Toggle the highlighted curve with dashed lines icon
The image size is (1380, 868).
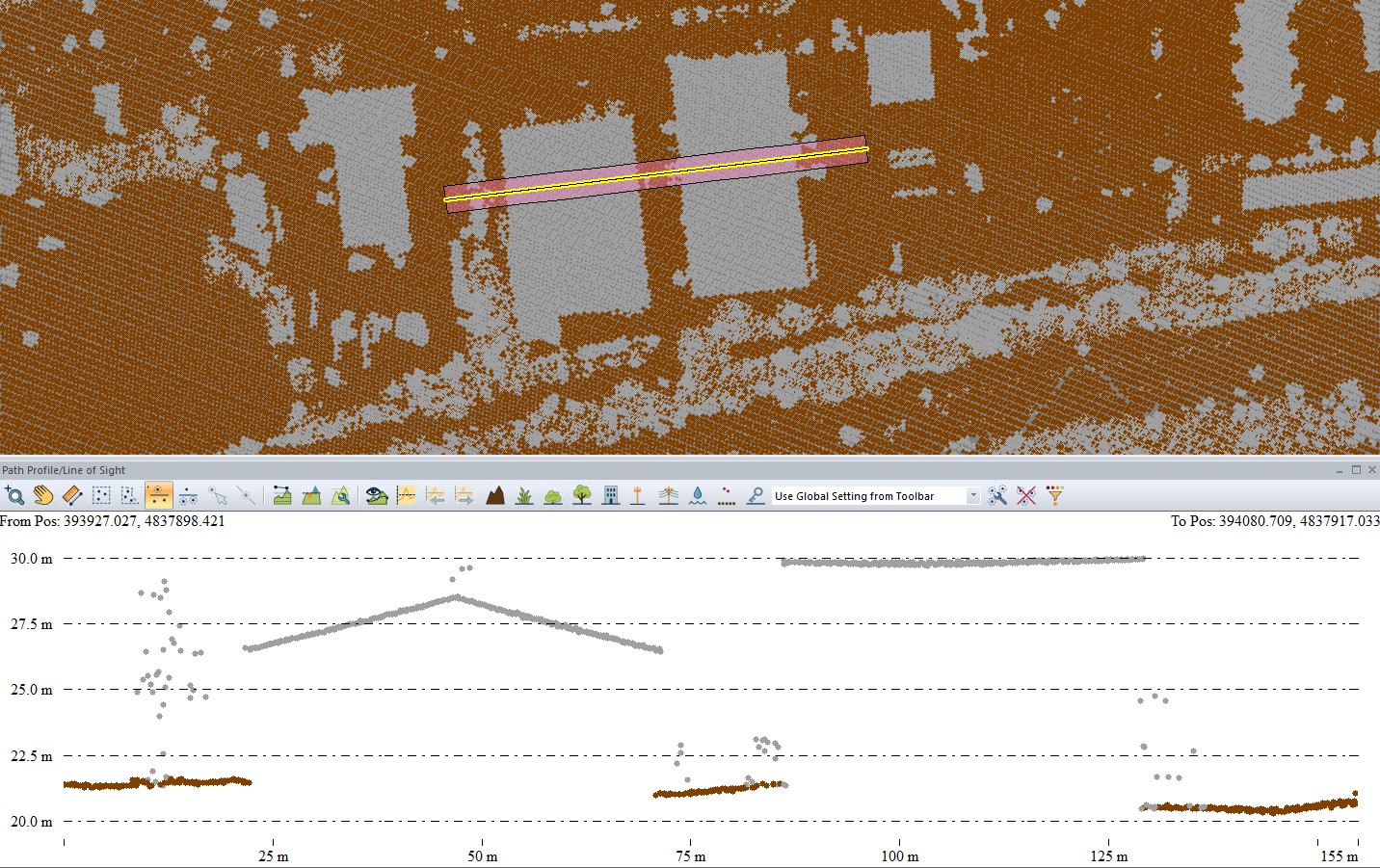tap(406, 495)
